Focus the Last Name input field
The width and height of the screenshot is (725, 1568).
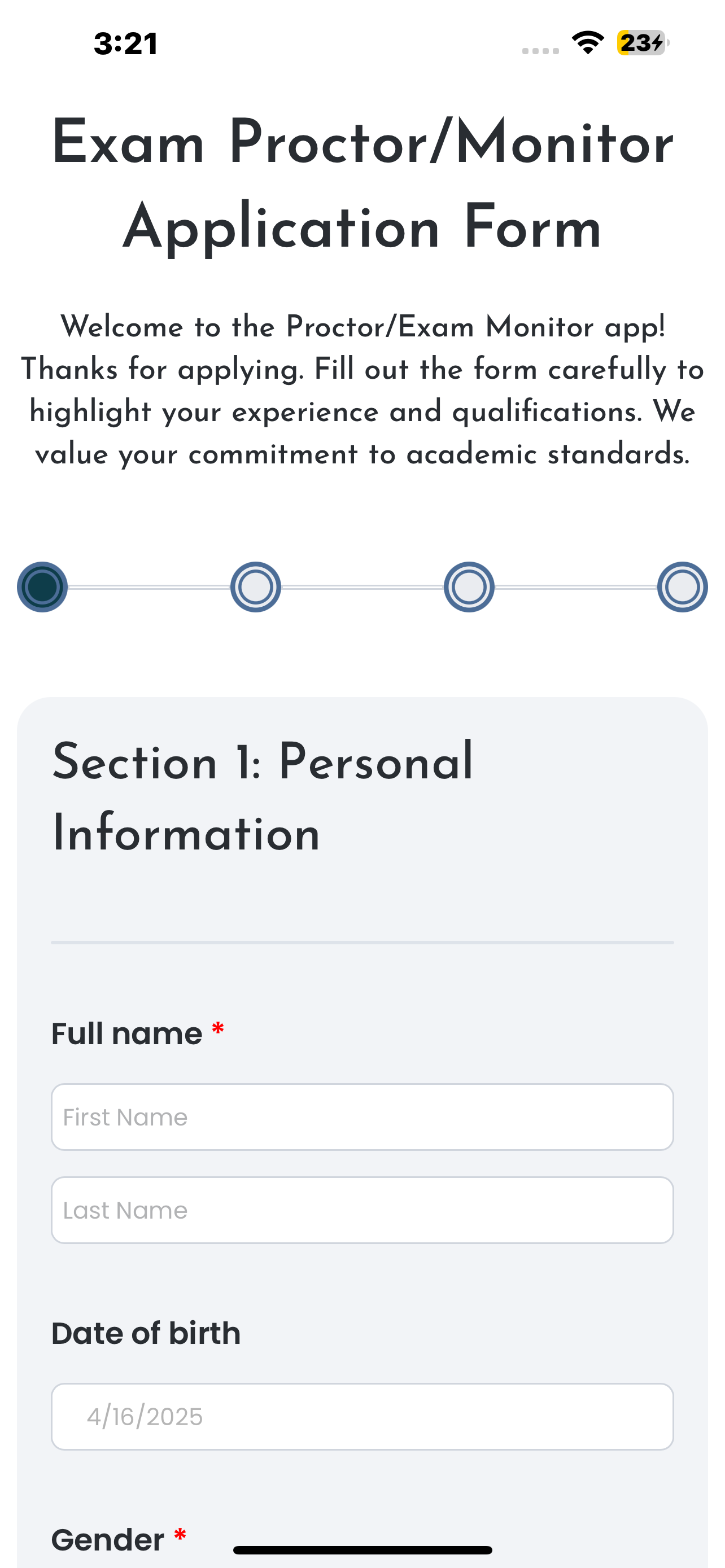(362, 1210)
